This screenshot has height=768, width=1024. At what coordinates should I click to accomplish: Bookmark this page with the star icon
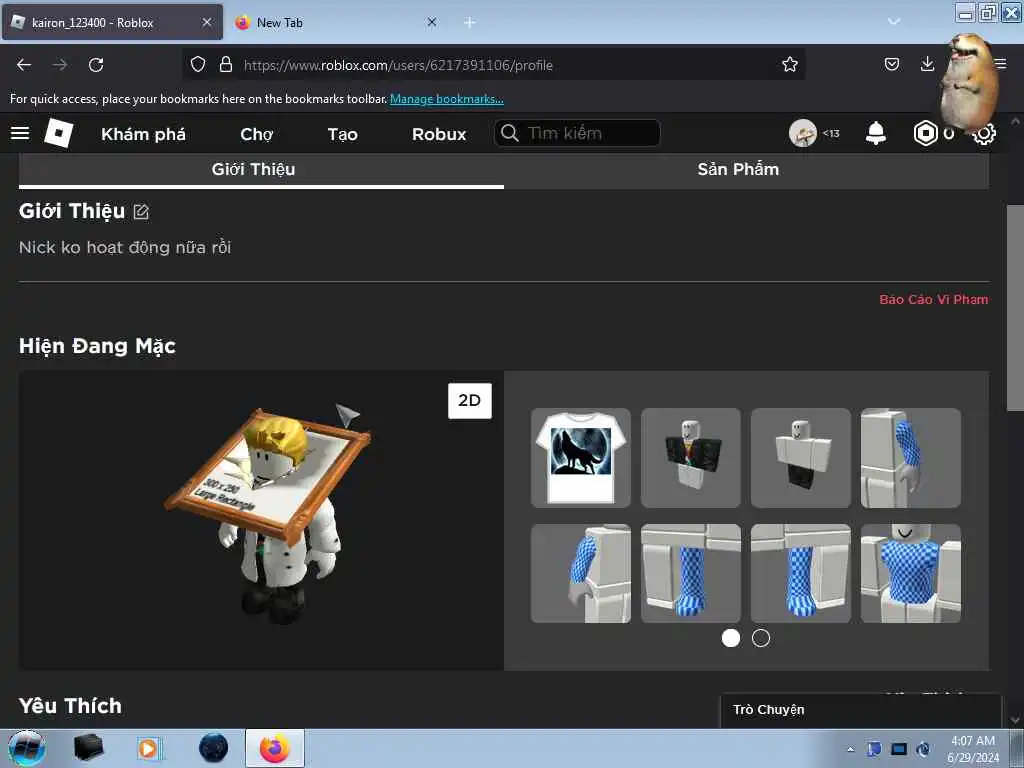click(790, 64)
